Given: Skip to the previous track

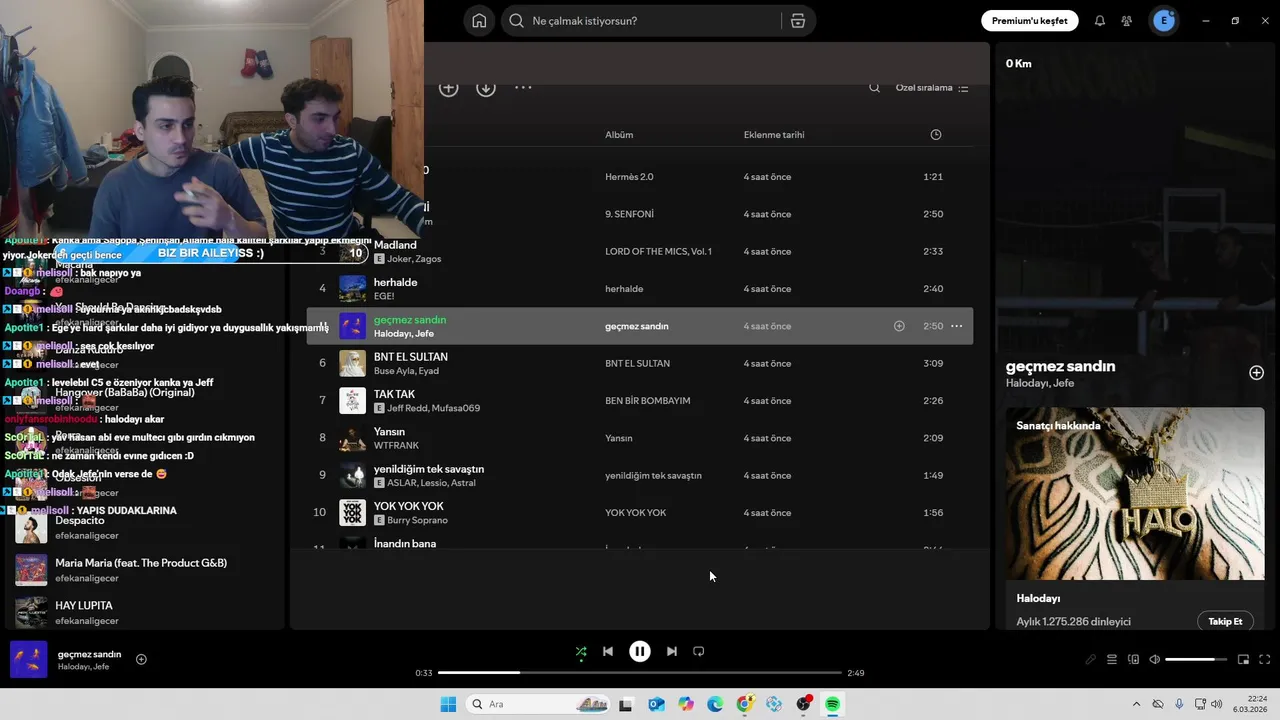Looking at the screenshot, I should [607, 651].
